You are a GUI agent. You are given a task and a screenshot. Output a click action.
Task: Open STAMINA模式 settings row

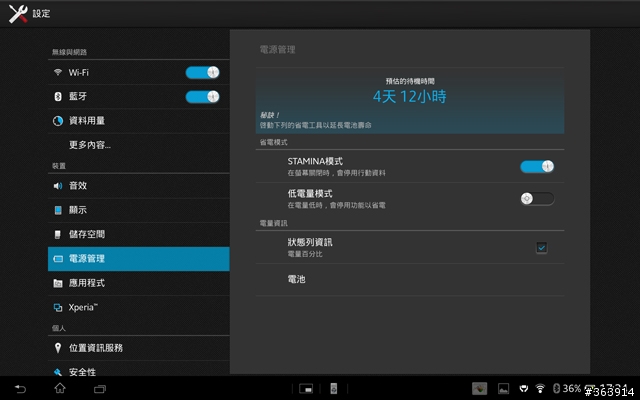(410, 167)
